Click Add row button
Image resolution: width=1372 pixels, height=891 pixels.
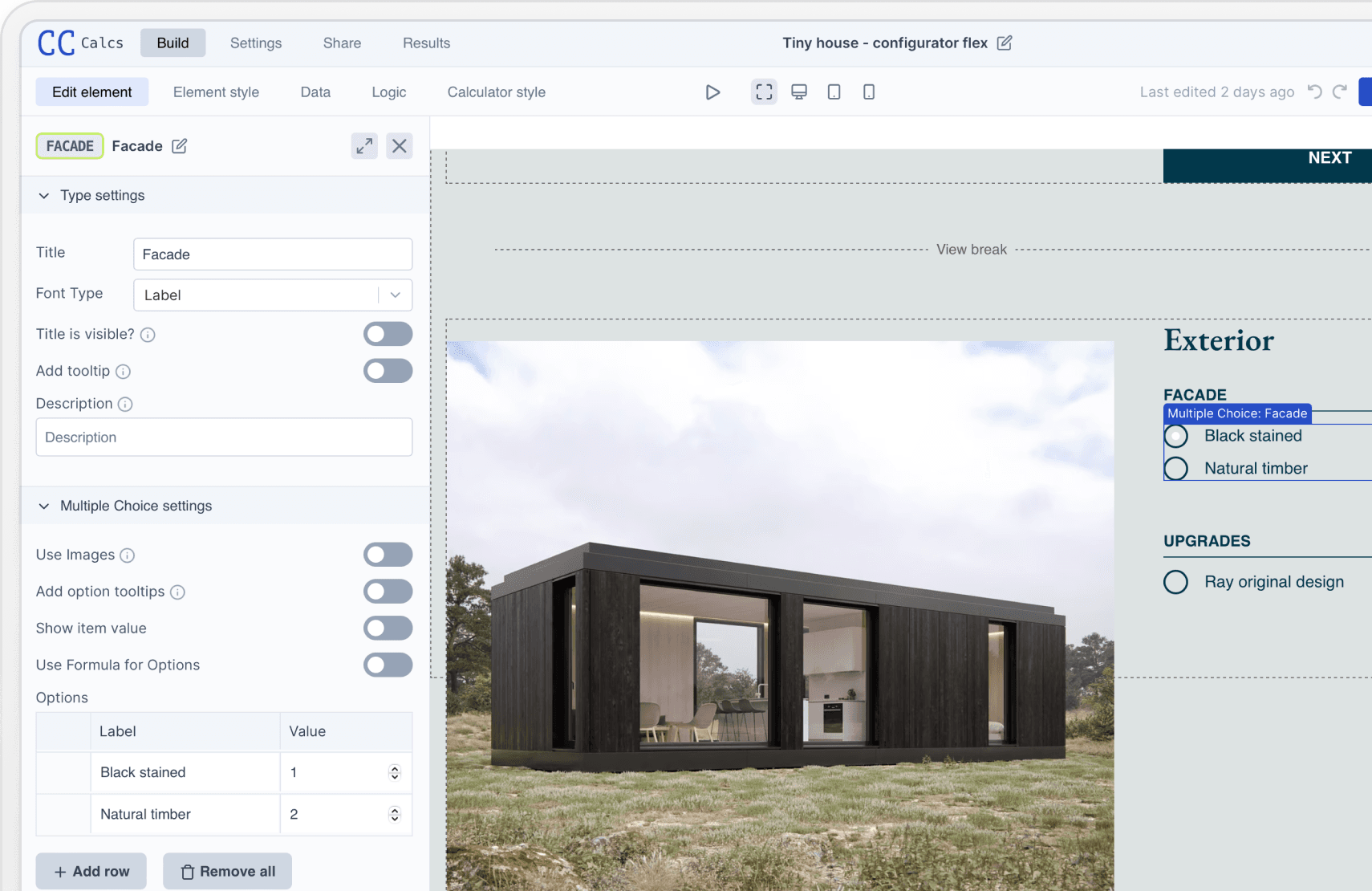point(91,871)
